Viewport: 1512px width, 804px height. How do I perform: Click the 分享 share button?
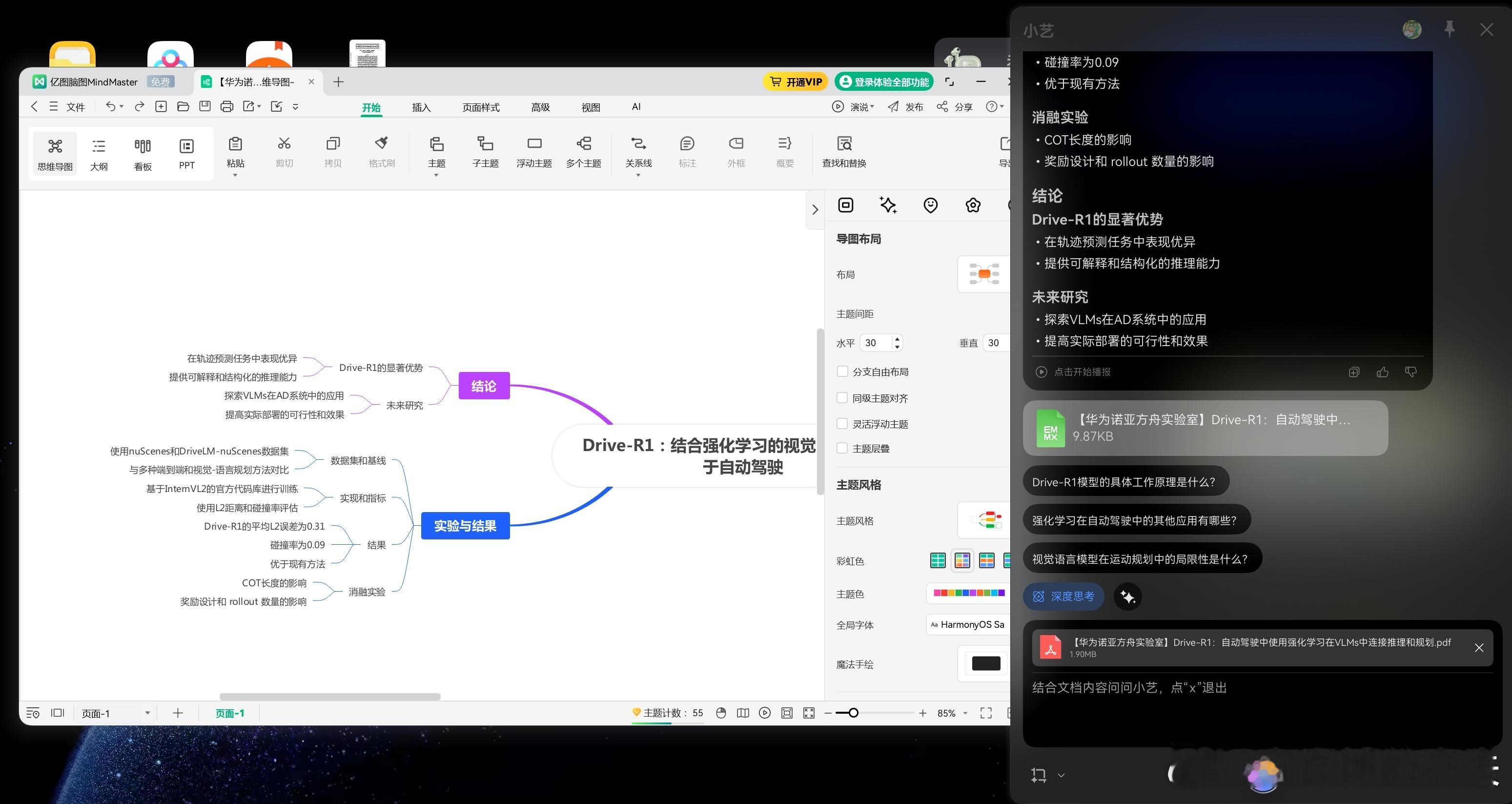pos(954,106)
